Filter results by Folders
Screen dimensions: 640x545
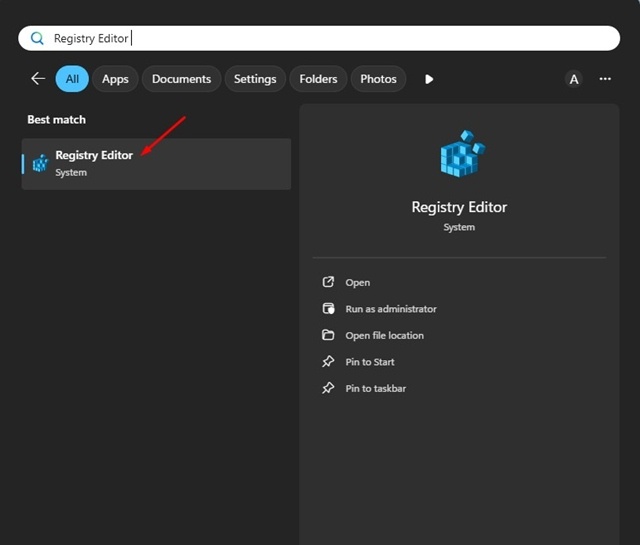318,79
